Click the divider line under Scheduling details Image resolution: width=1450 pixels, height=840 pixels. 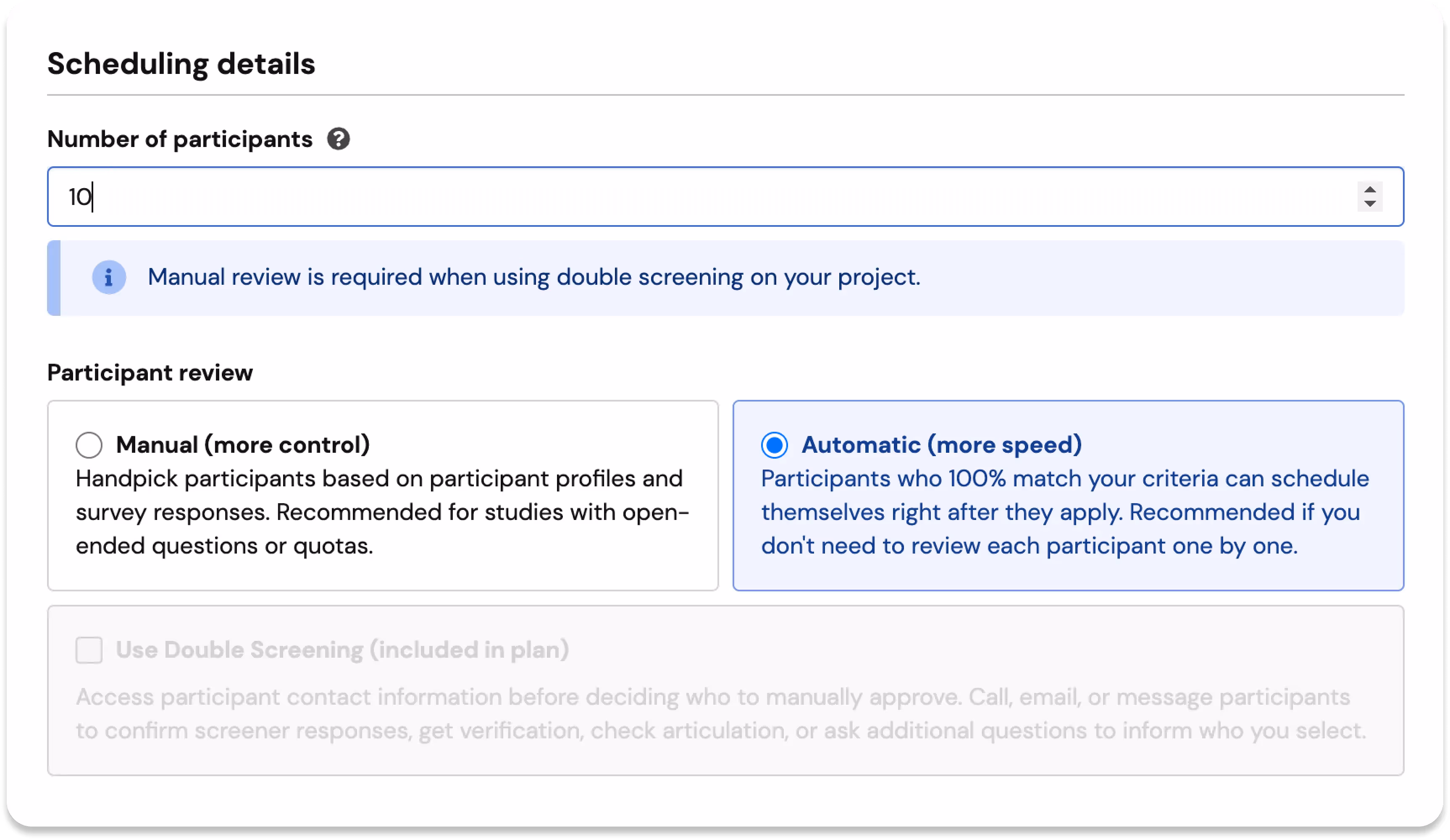point(725,95)
